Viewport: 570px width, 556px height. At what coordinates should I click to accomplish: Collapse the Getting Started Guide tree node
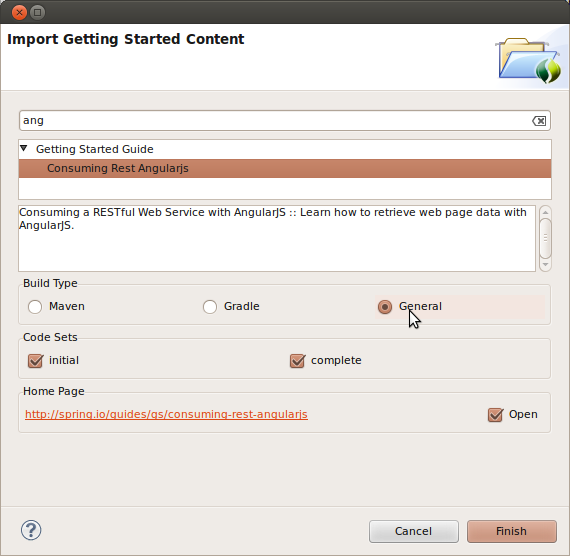(24, 148)
